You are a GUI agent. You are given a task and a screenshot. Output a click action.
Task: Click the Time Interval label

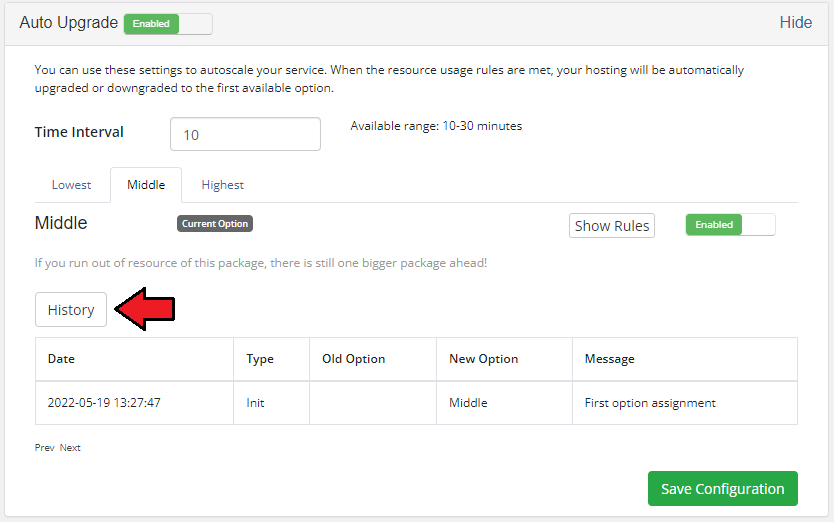click(79, 132)
